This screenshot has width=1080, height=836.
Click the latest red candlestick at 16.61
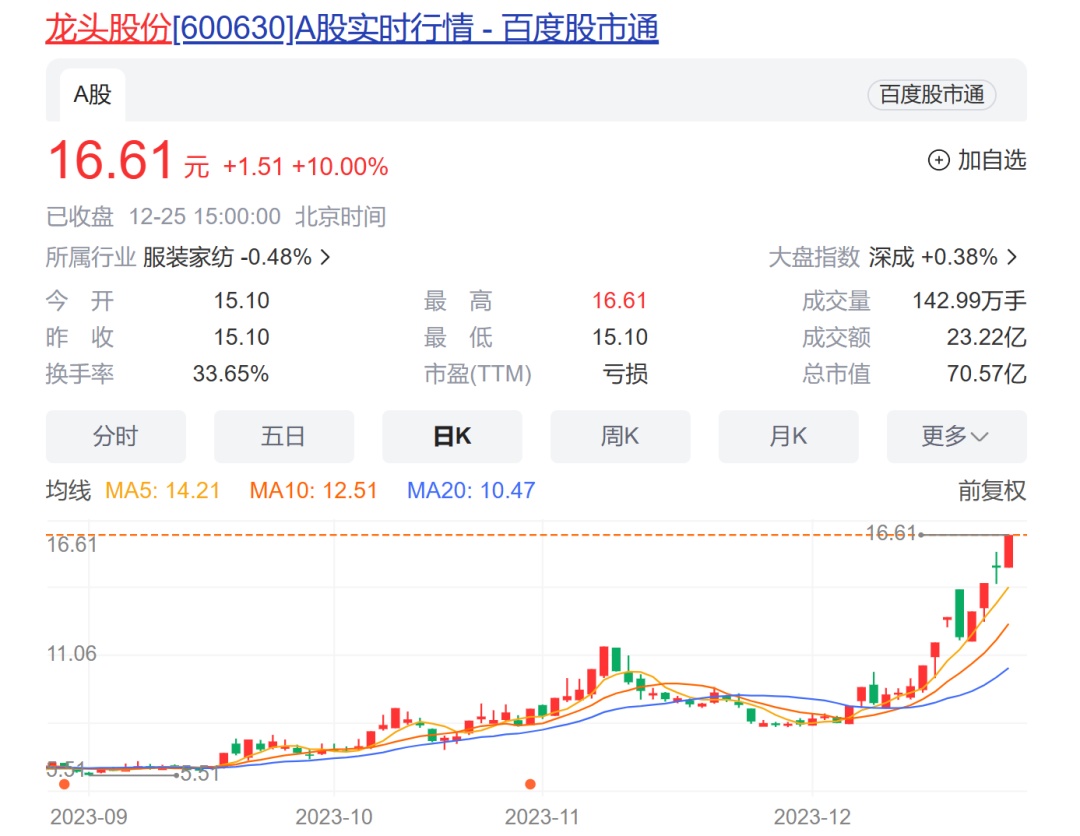point(1008,551)
